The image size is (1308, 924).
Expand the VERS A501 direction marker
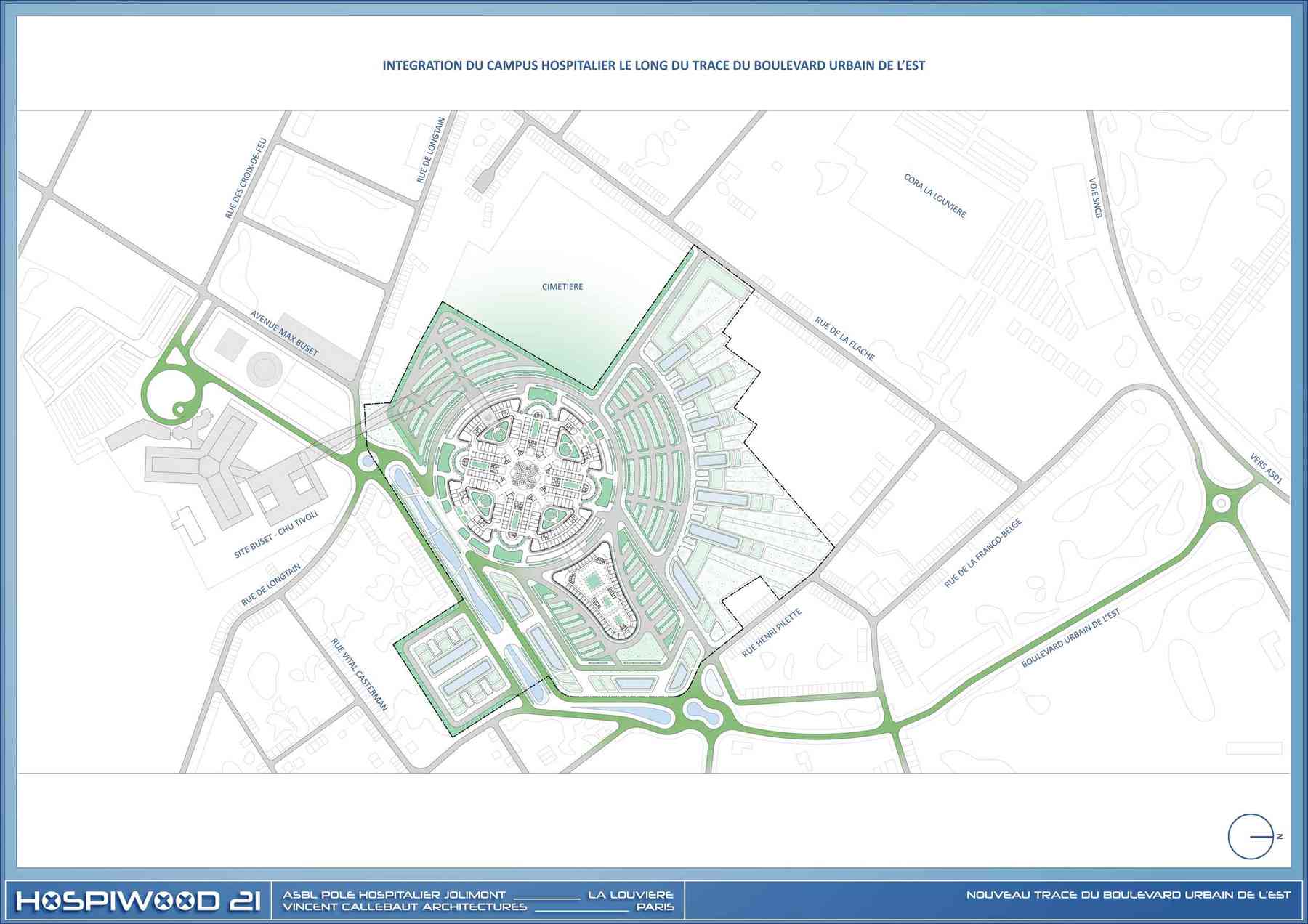1266,469
